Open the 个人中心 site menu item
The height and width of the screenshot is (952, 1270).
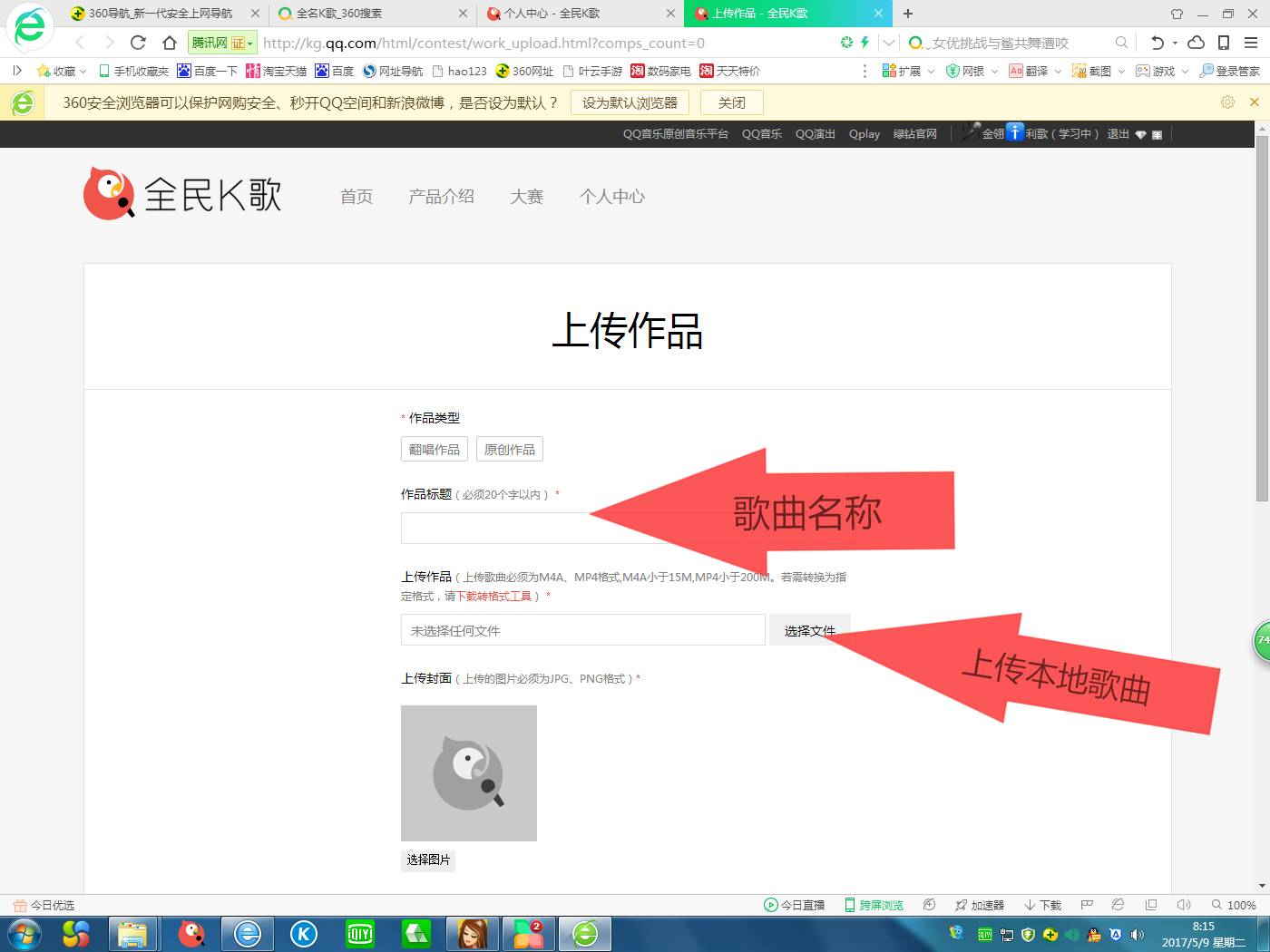coord(612,197)
